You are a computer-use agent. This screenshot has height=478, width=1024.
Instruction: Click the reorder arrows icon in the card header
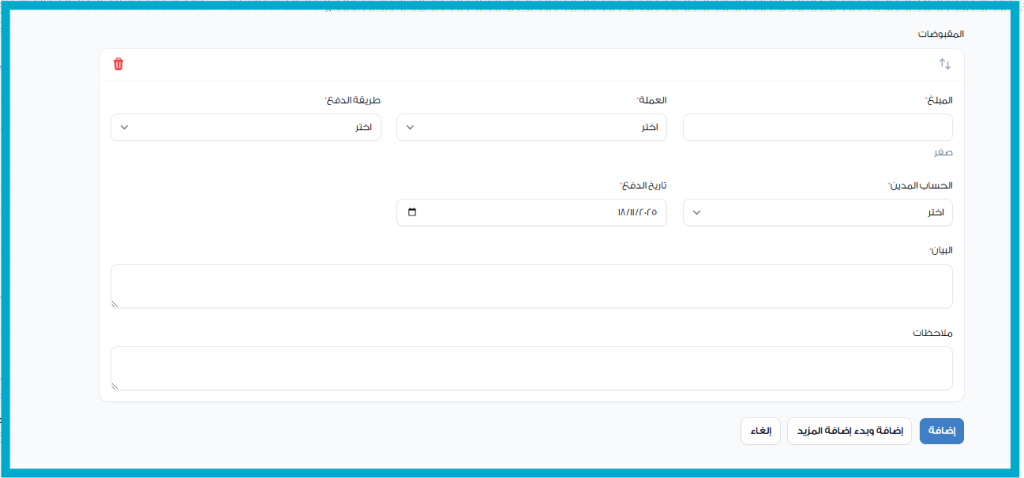click(x=944, y=64)
